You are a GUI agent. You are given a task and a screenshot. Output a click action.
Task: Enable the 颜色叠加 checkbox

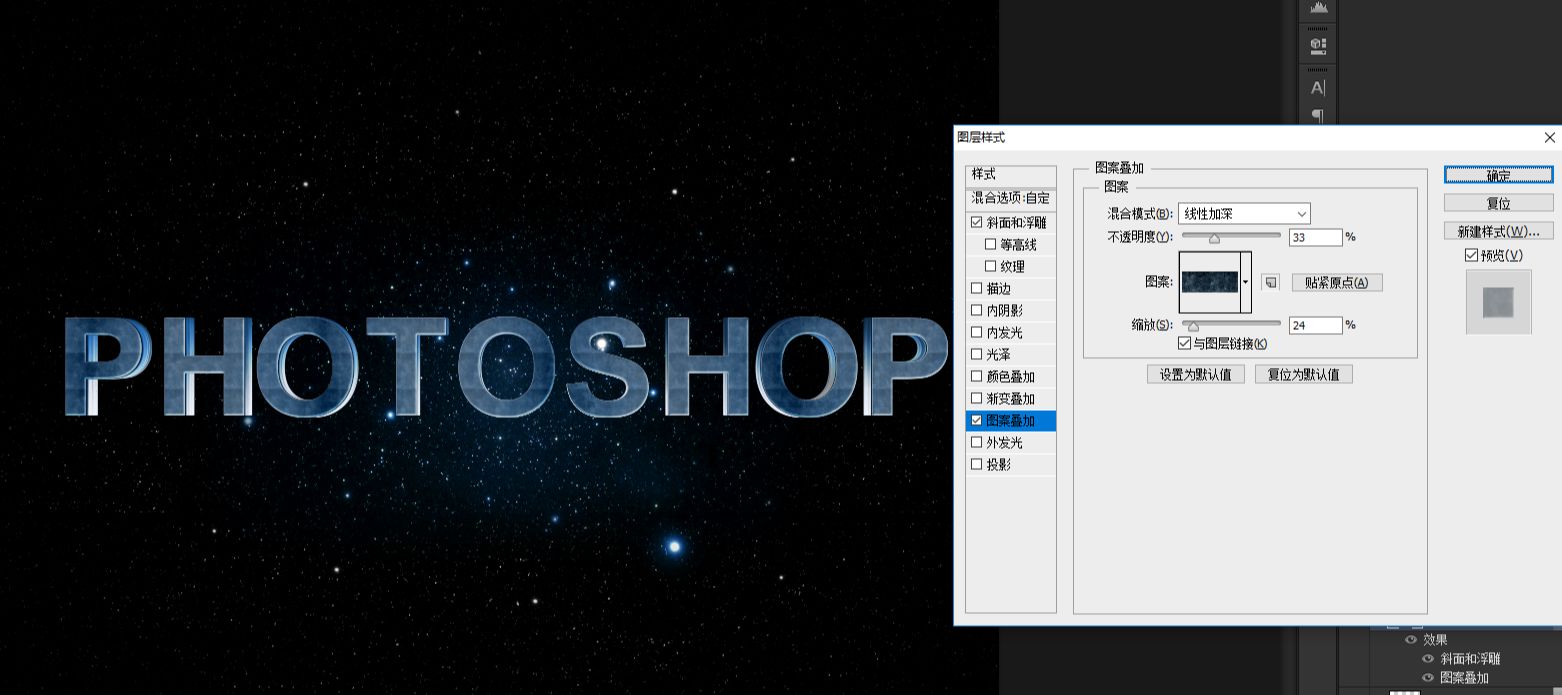pyautogui.click(x=977, y=377)
